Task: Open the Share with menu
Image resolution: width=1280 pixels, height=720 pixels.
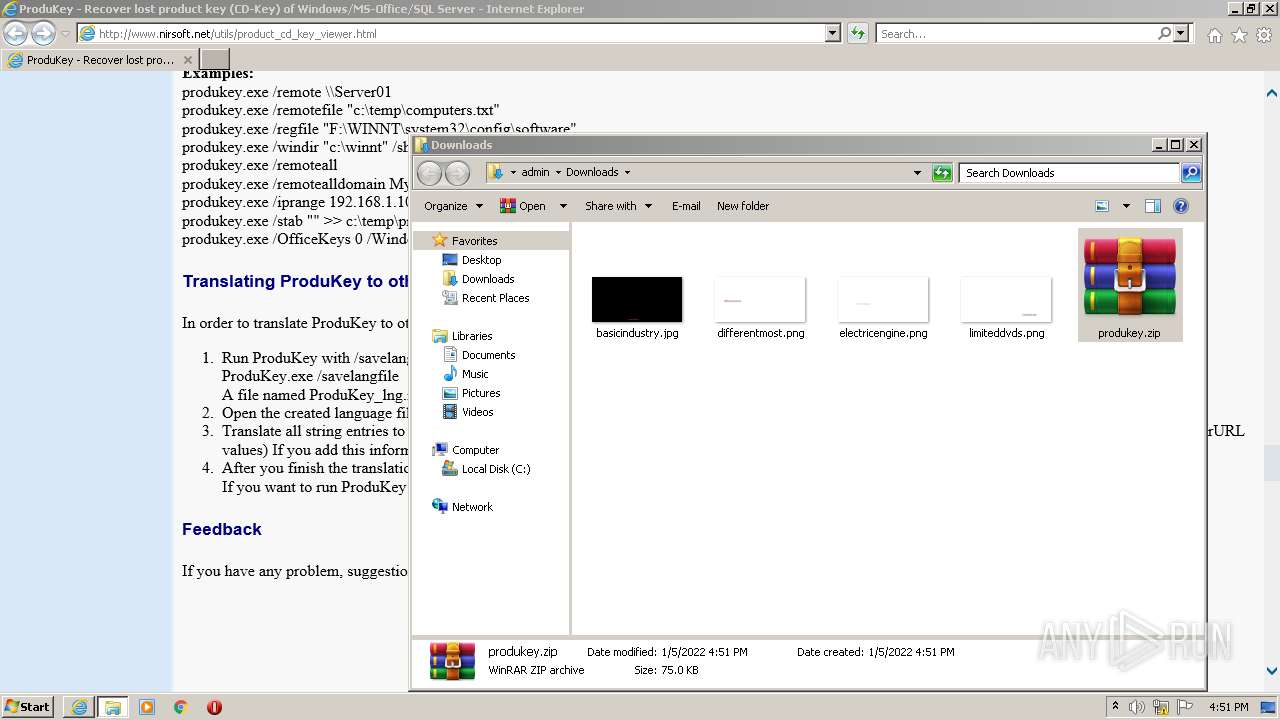Action: 618,206
